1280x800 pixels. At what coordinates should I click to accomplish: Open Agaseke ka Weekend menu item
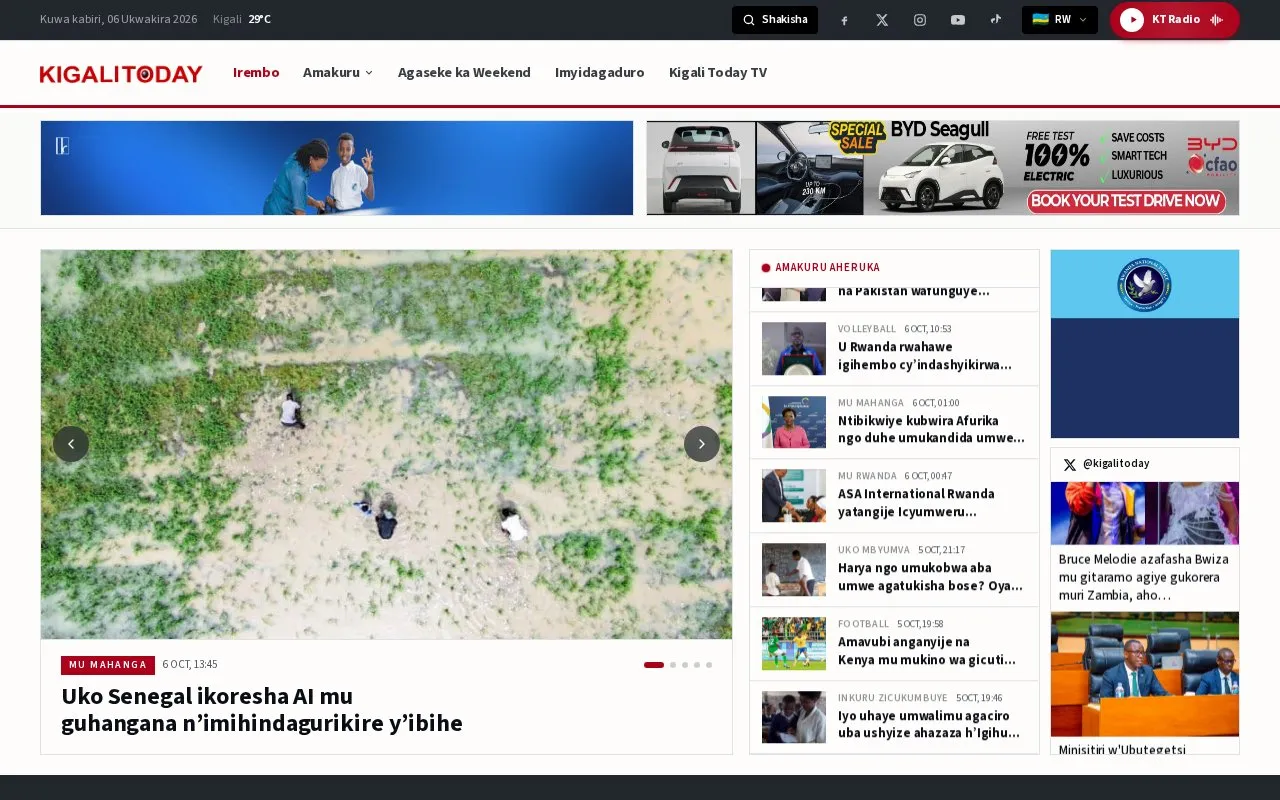(464, 72)
